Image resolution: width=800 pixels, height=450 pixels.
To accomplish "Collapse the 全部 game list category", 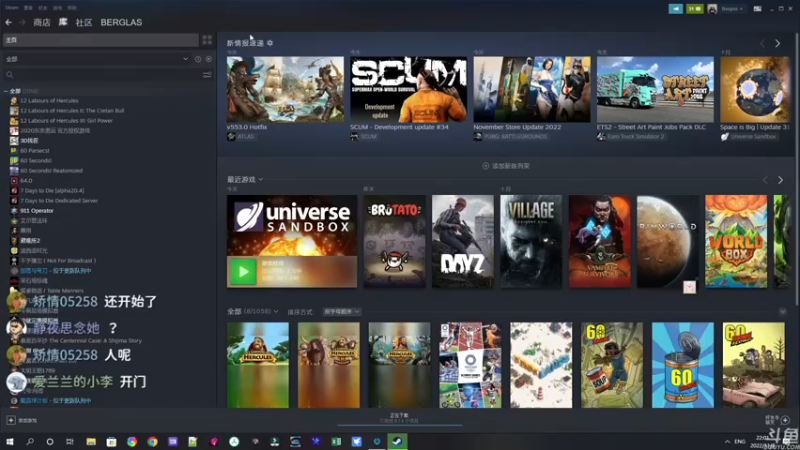I will [x=6, y=91].
